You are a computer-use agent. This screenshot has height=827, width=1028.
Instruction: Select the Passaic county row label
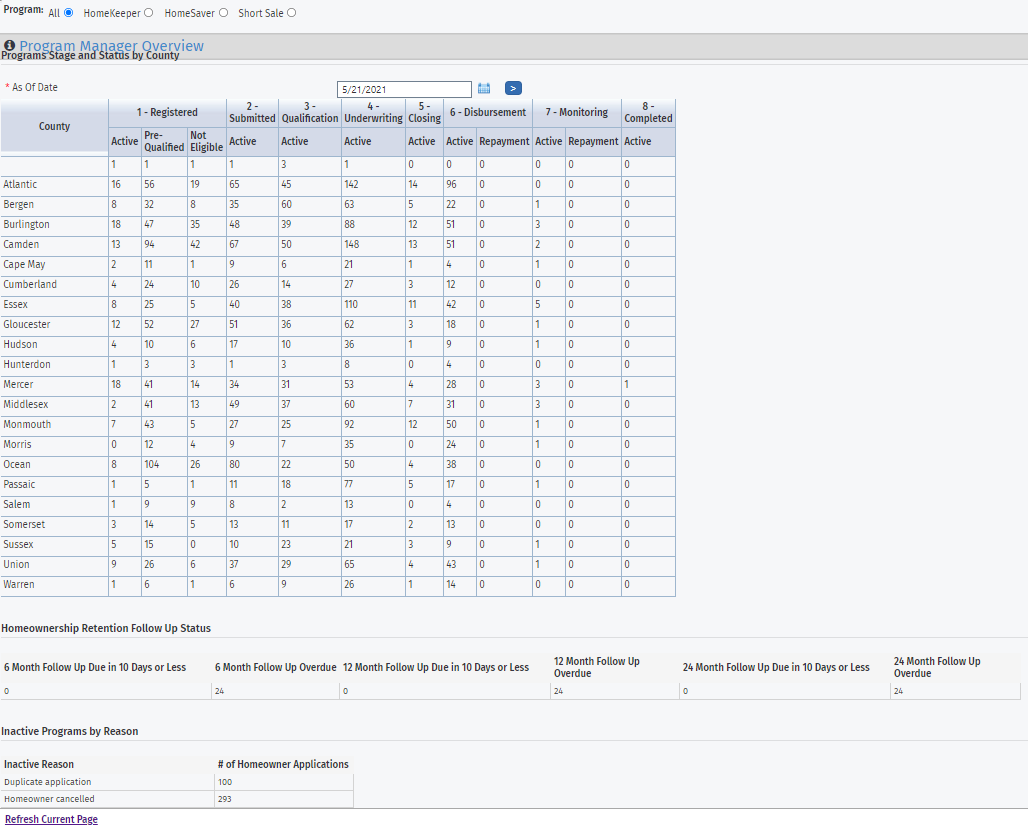19,485
